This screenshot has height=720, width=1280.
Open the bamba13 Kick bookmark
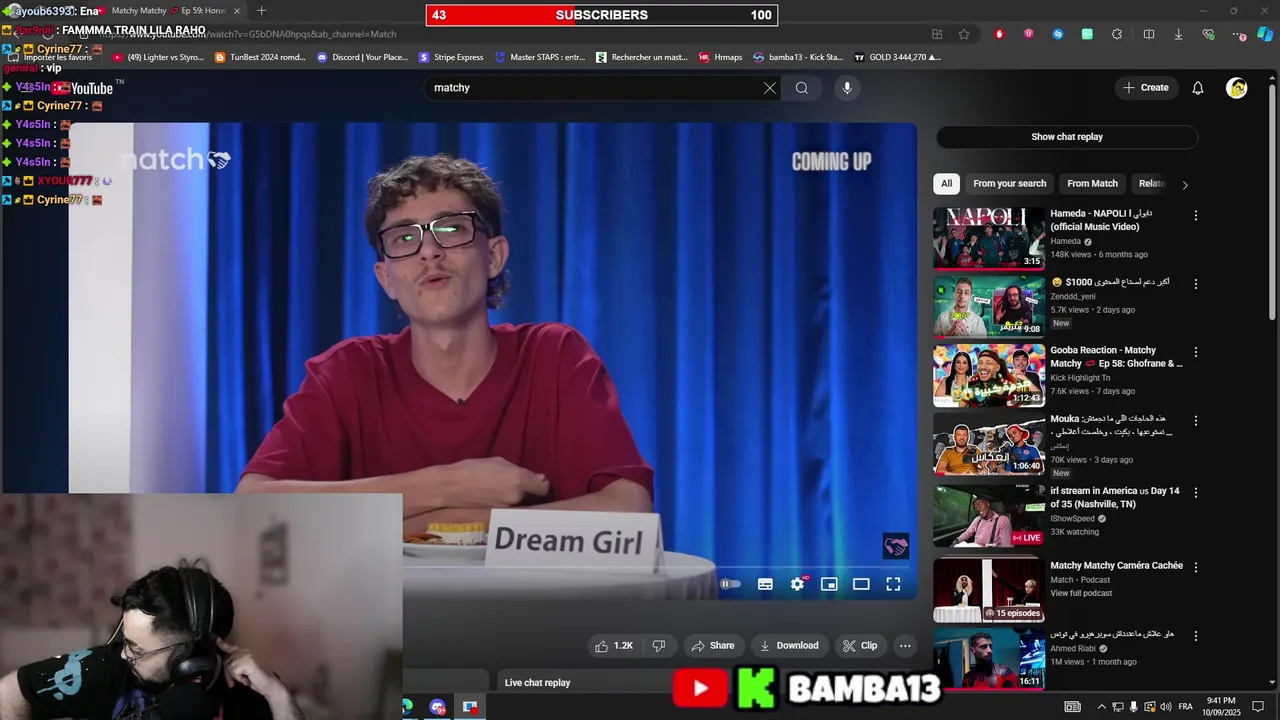click(x=798, y=57)
